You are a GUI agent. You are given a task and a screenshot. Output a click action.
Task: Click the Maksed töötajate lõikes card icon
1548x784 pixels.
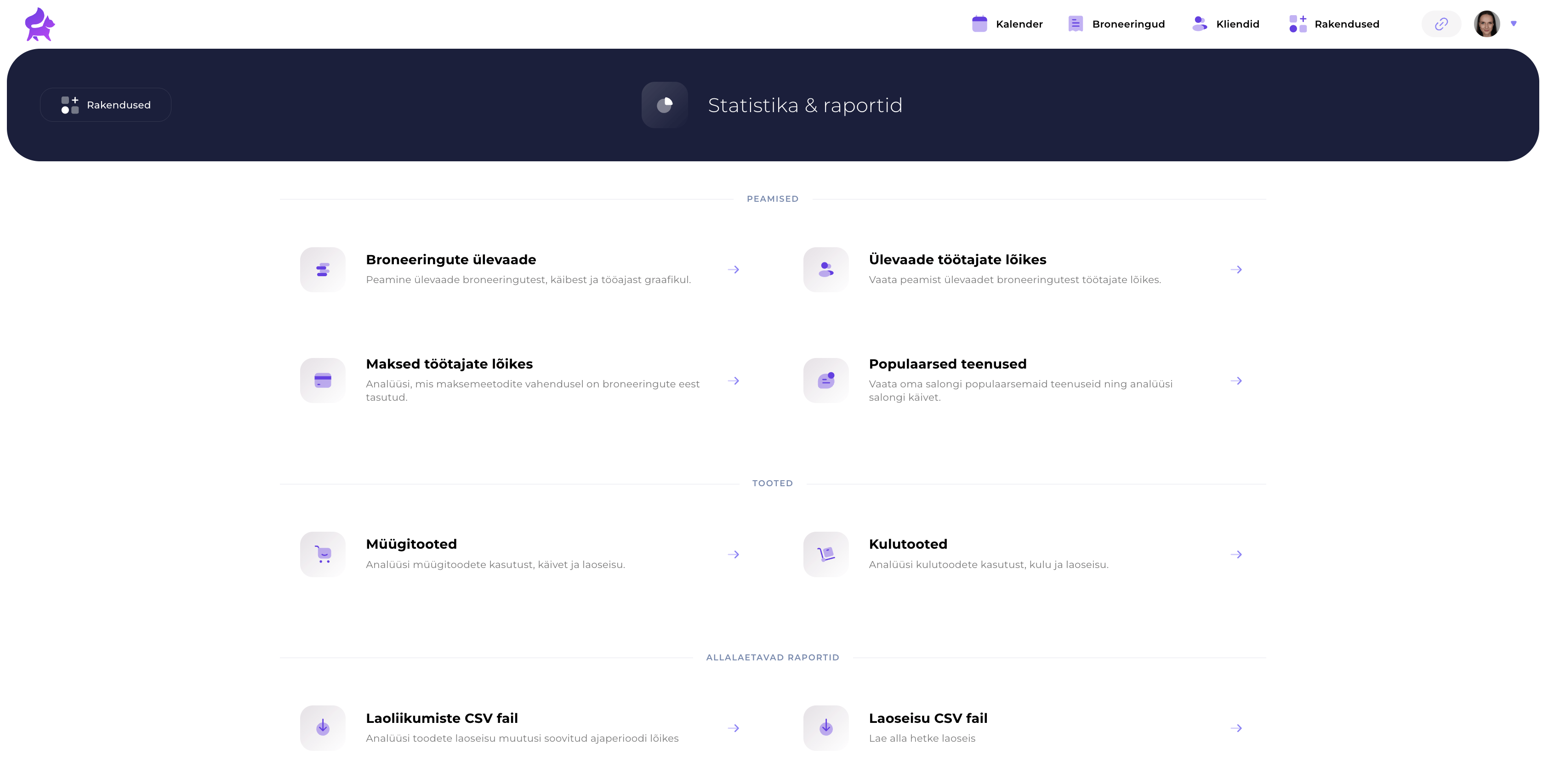[x=323, y=381]
